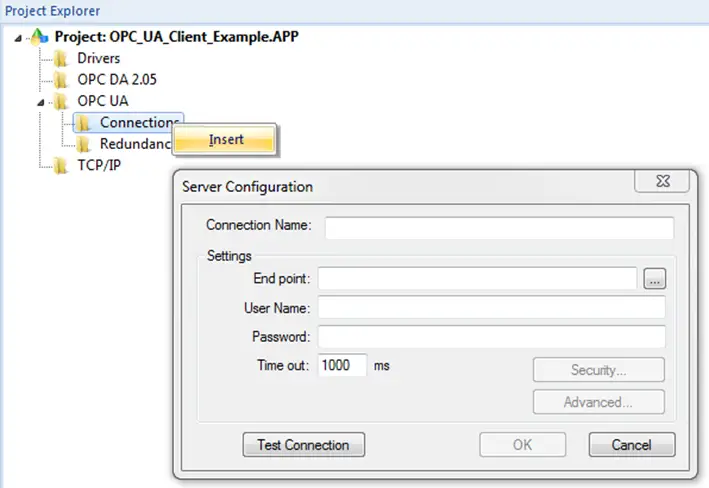
Task: Collapse the OPC UA tree node
Action: pyautogui.click(x=40, y=103)
